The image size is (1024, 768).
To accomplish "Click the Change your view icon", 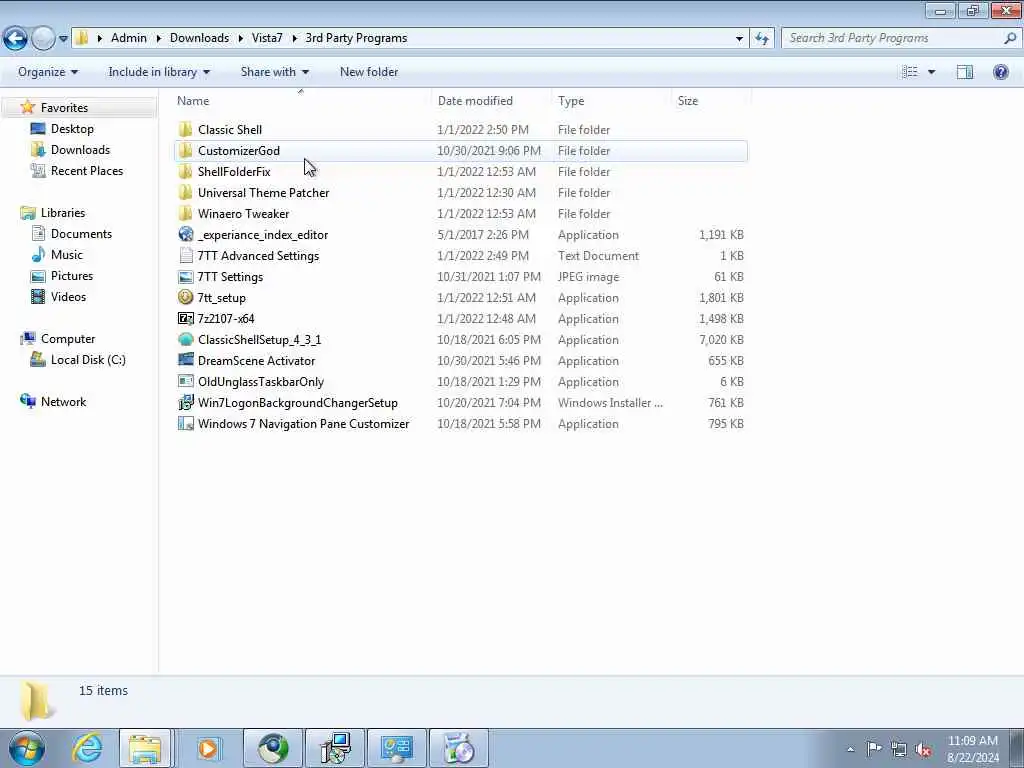I will coord(910,72).
